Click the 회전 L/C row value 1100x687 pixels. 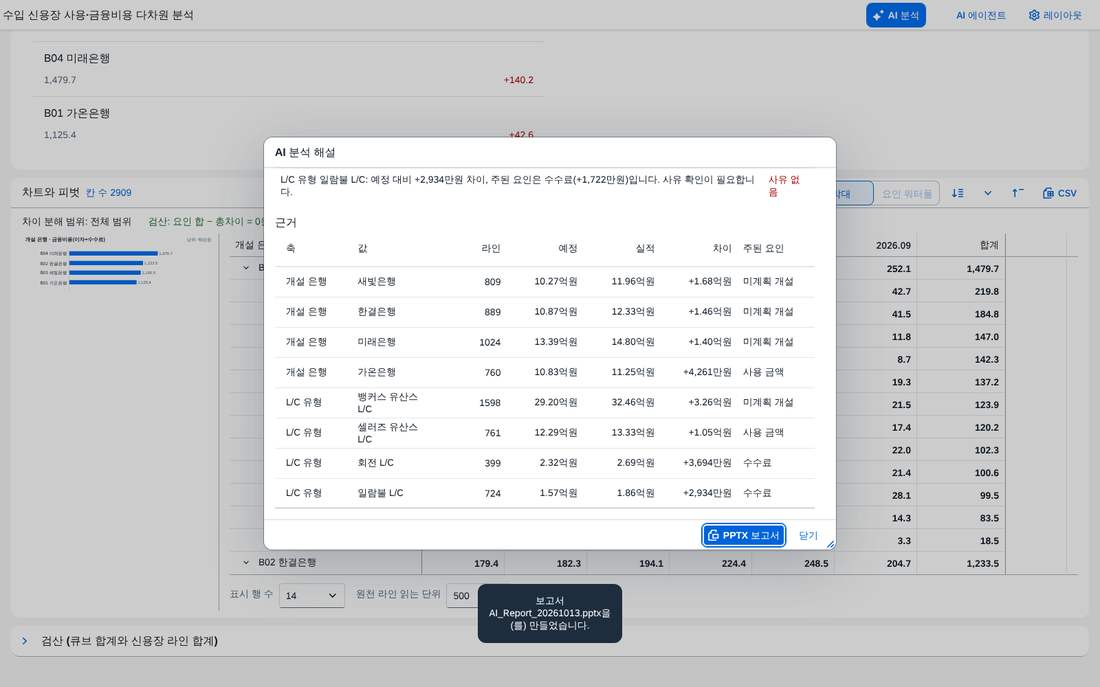click(375, 463)
